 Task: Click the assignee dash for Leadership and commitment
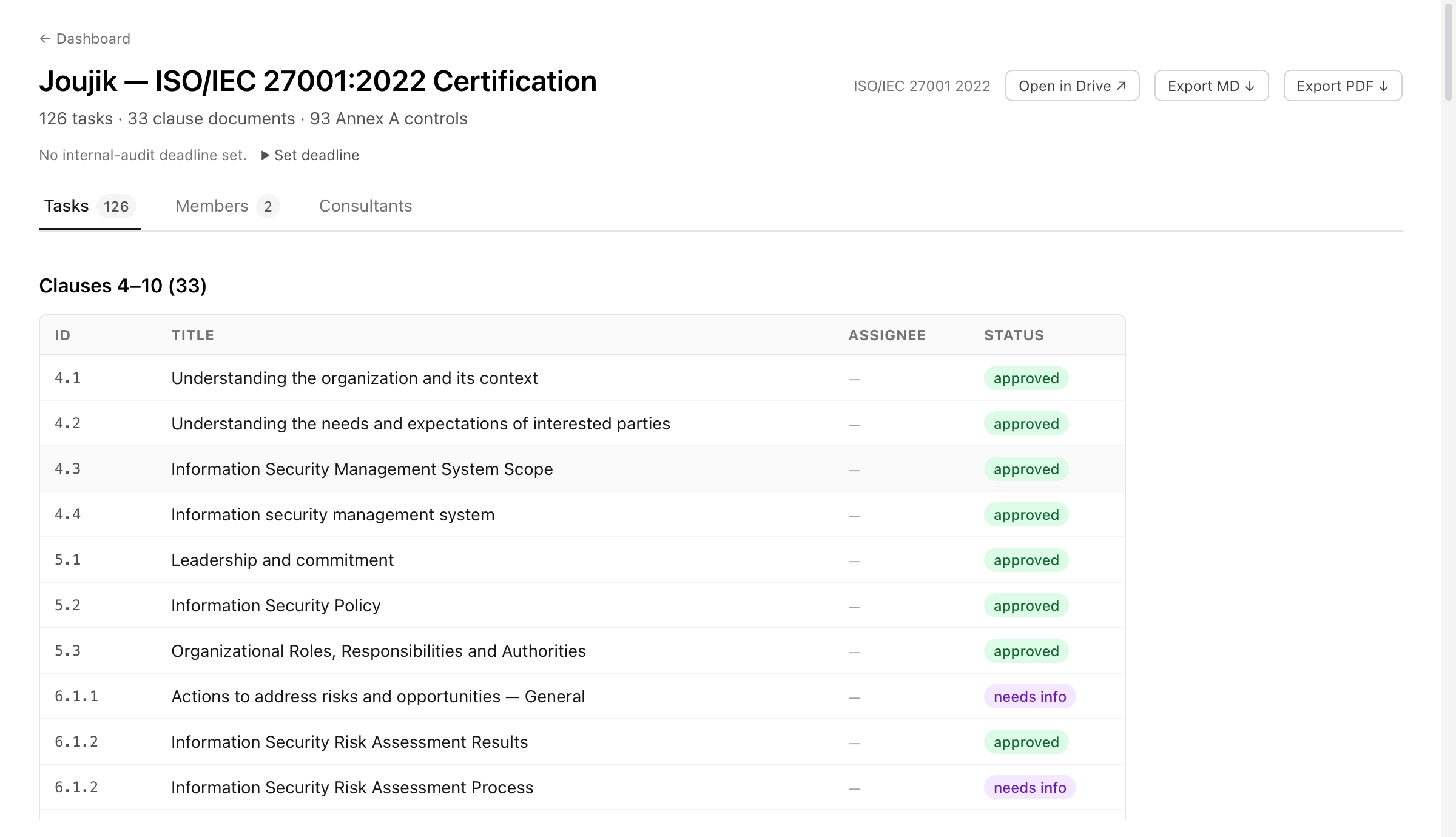point(854,561)
